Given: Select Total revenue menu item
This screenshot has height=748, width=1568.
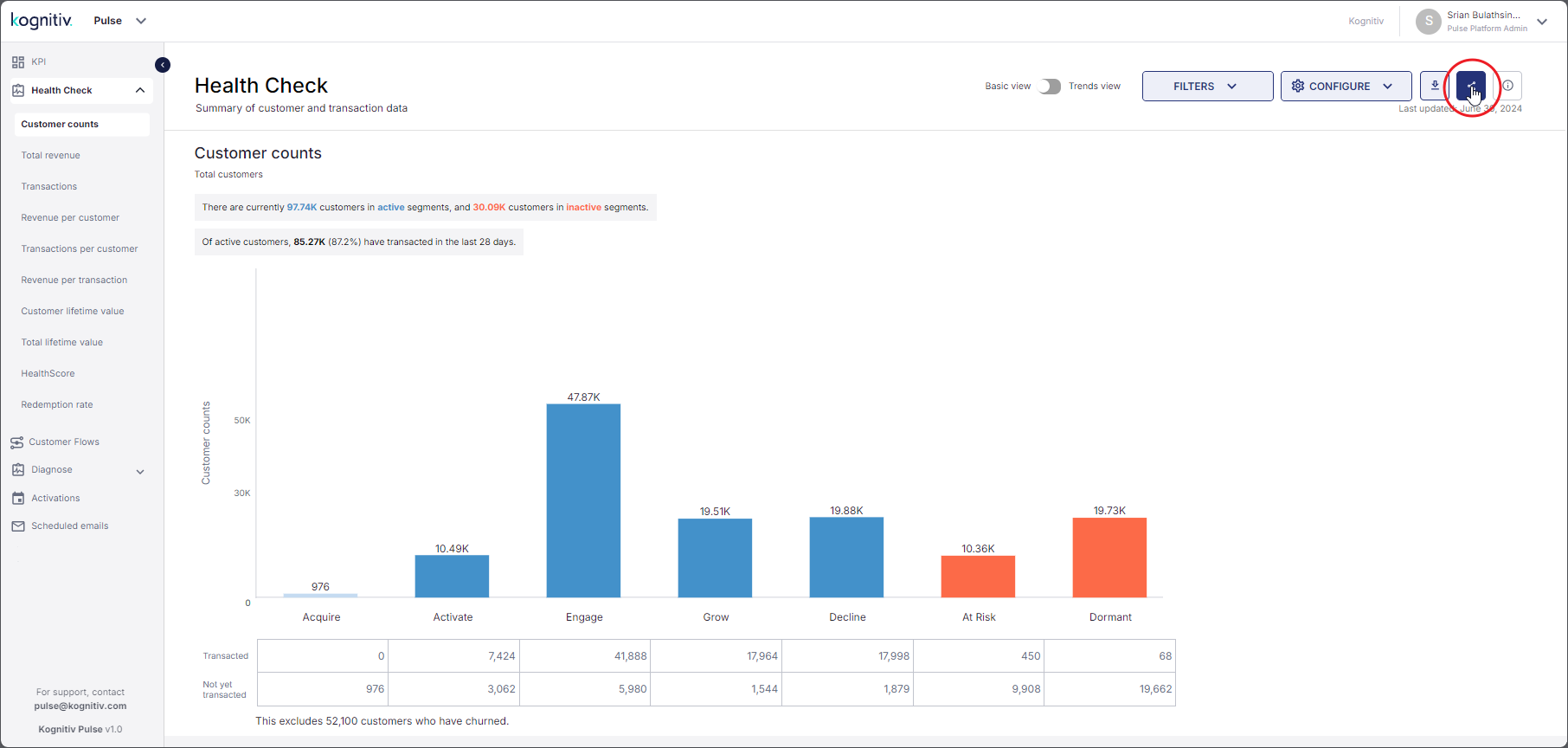Looking at the screenshot, I should click(51, 156).
